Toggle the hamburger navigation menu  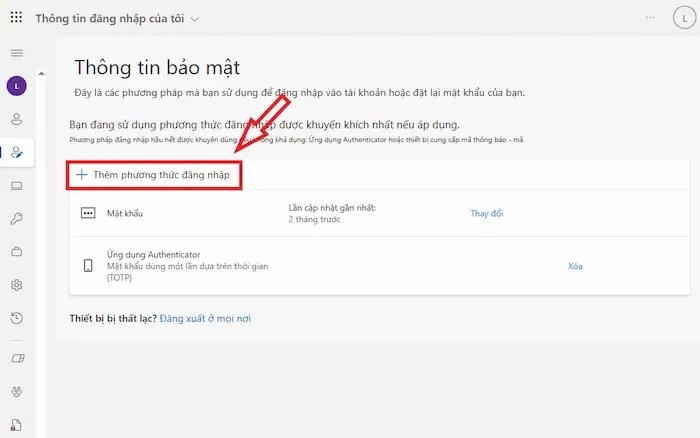coord(17,52)
